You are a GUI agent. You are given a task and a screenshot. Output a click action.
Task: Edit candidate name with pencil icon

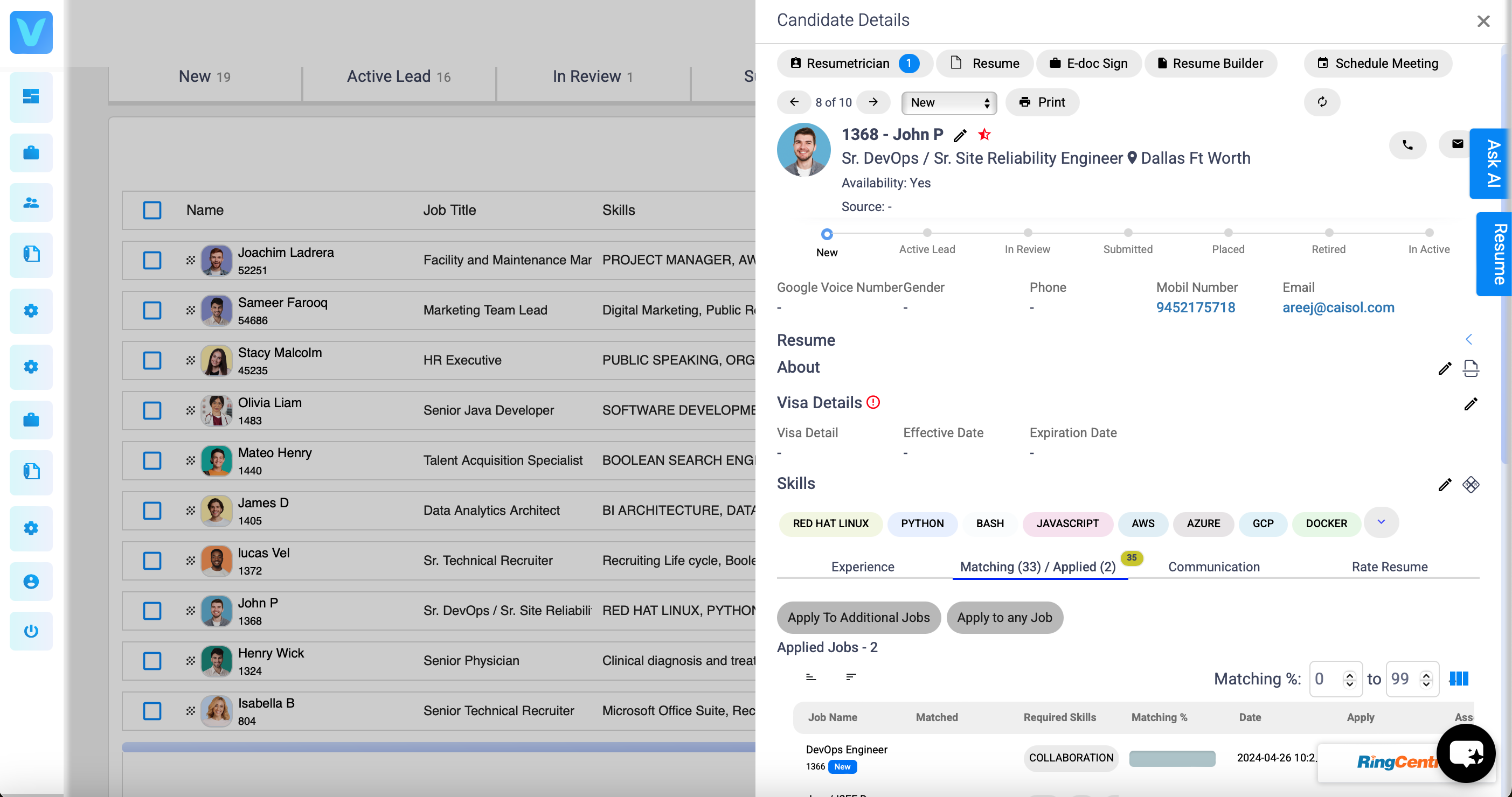coord(960,134)
